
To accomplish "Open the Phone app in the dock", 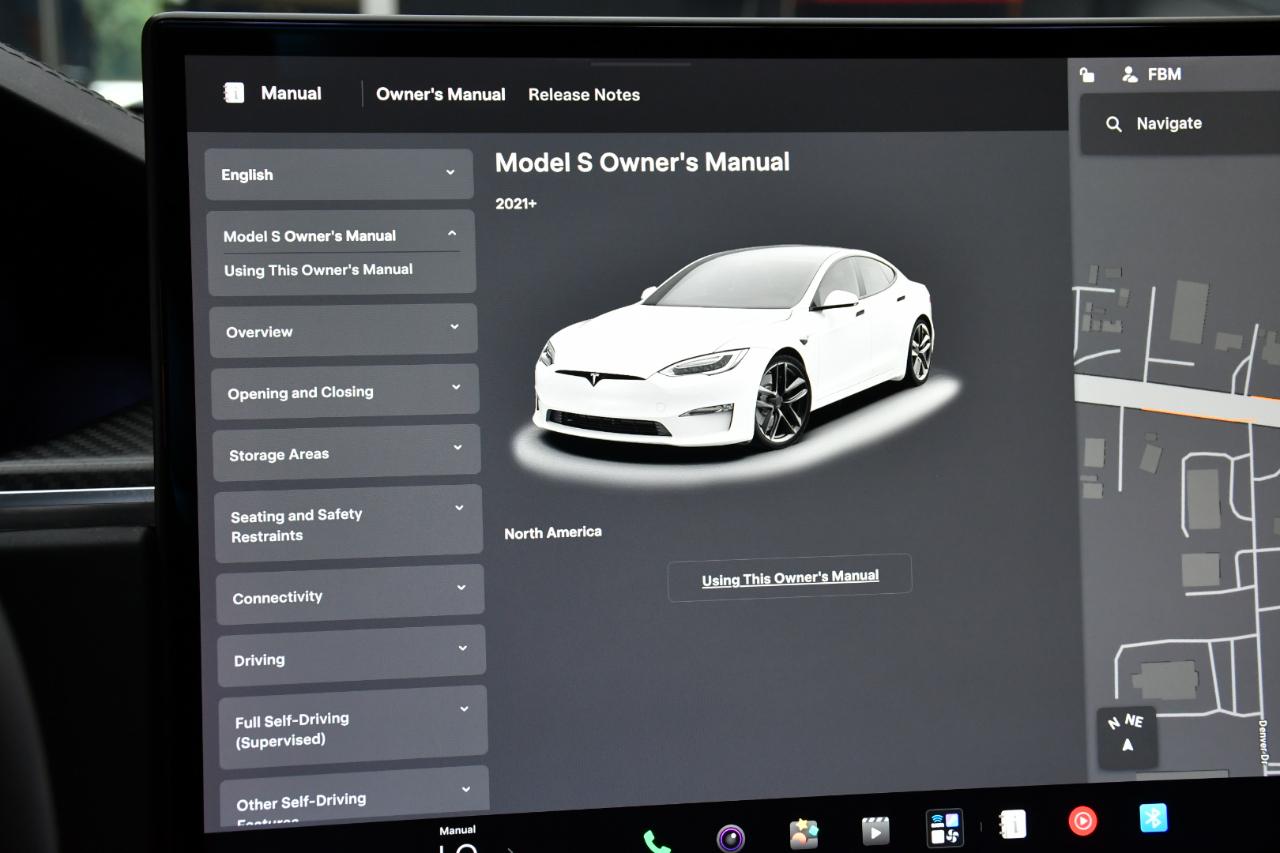I will click(x=656, y=842).
